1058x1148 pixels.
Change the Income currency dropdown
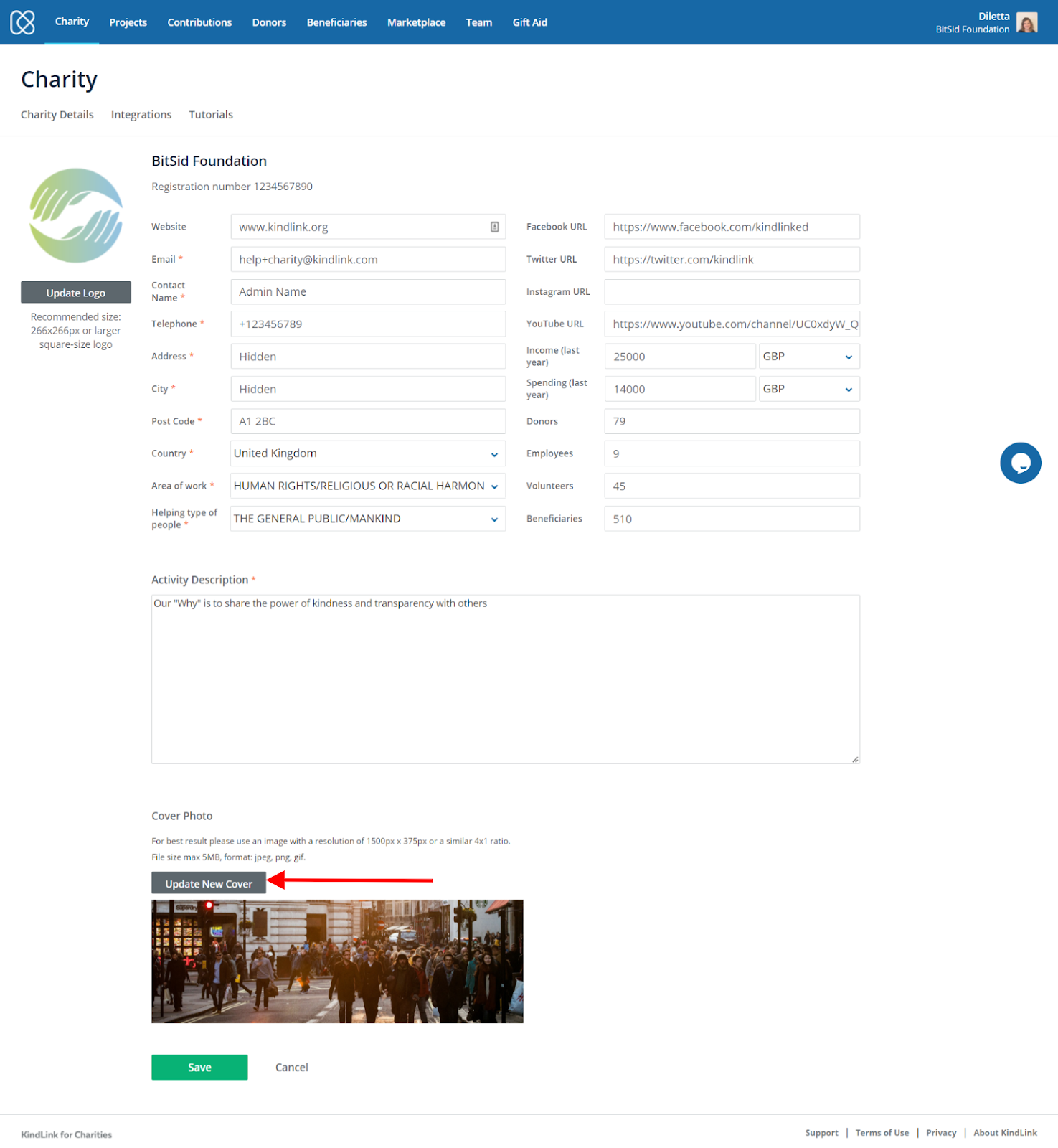coord(809,357)
